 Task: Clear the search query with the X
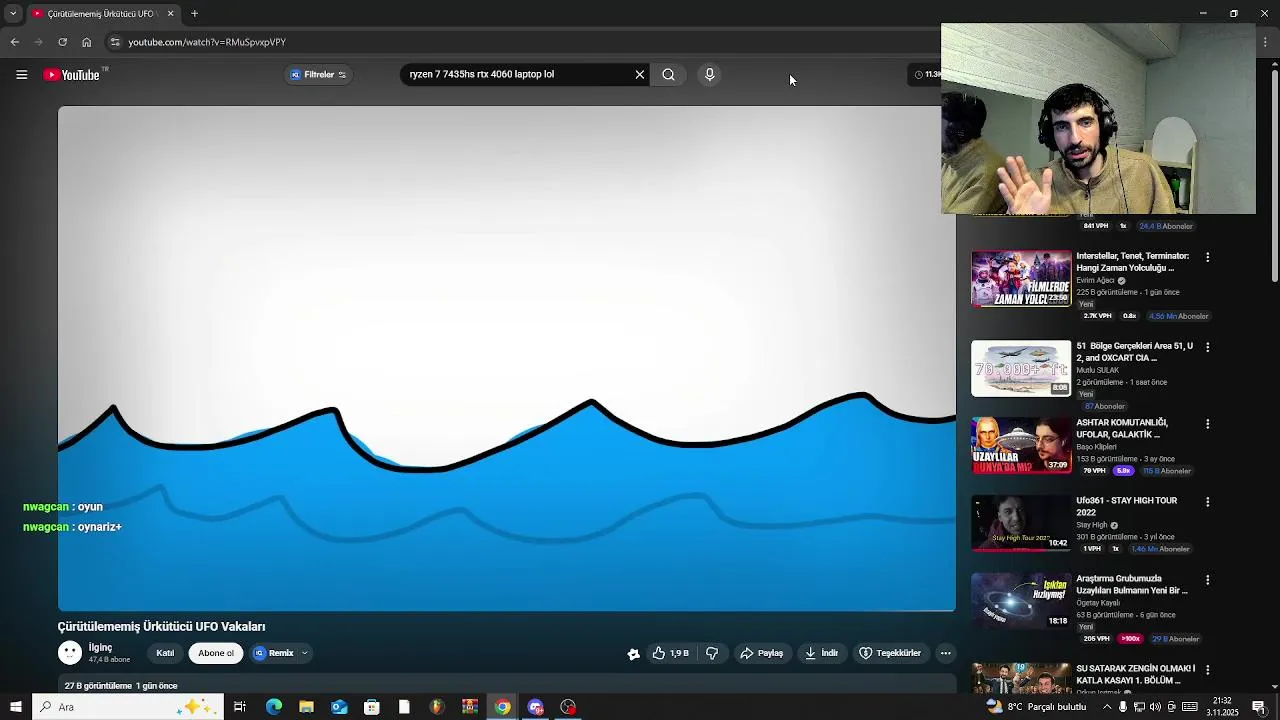click(640, 74)
